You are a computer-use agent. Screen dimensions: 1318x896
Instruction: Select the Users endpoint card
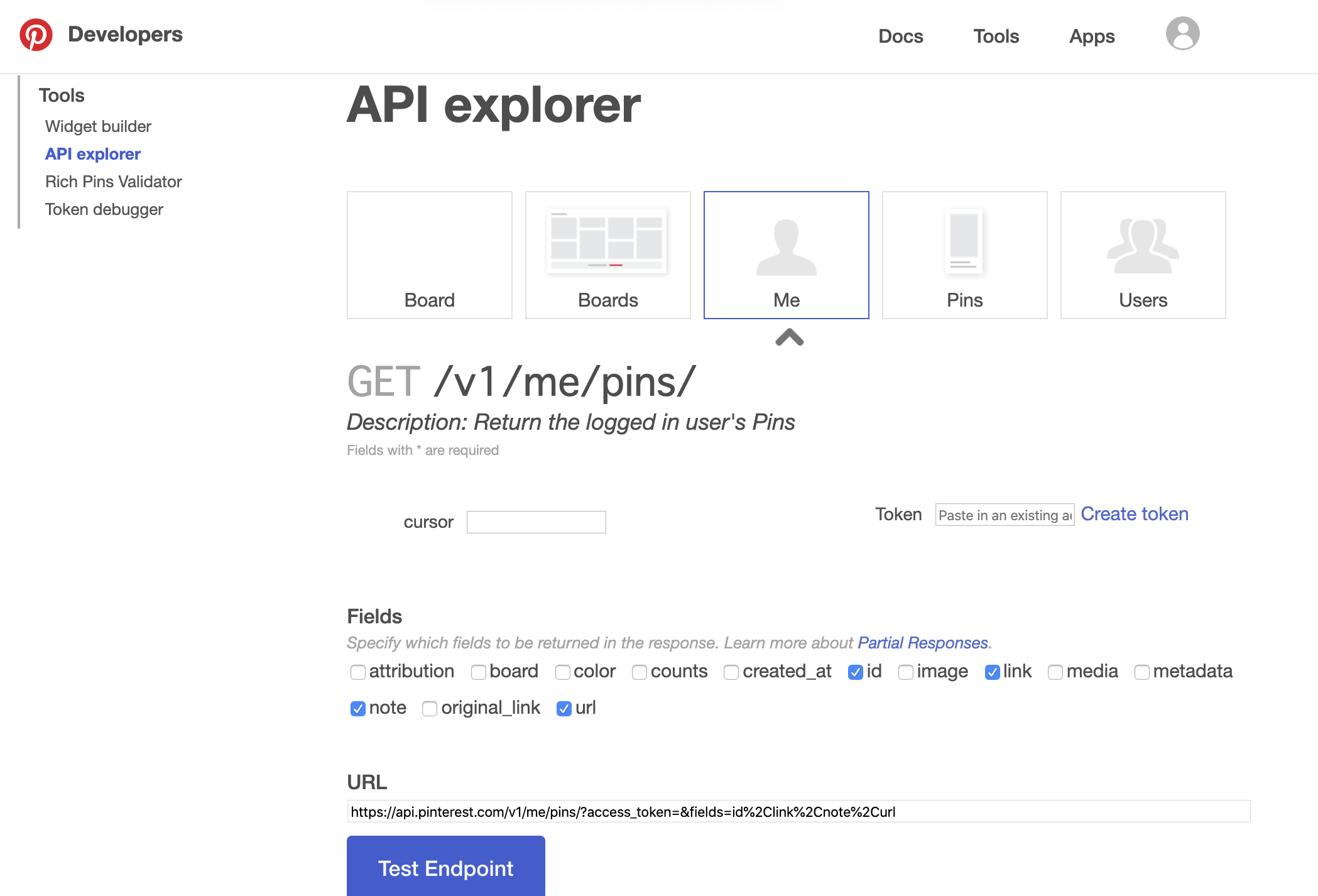click(x=1143, y=255)
